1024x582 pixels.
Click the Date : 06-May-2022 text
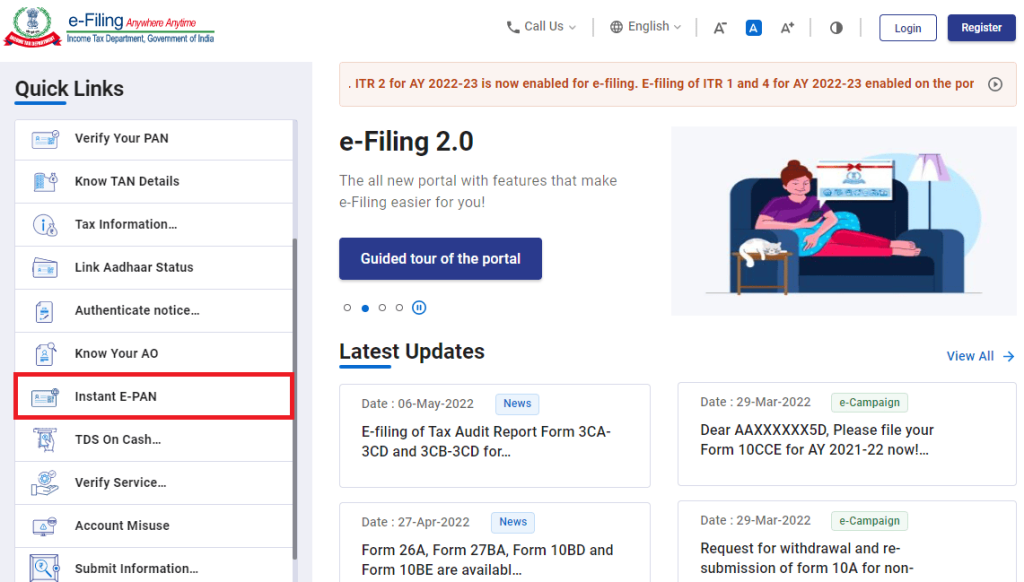coord(417,404)
